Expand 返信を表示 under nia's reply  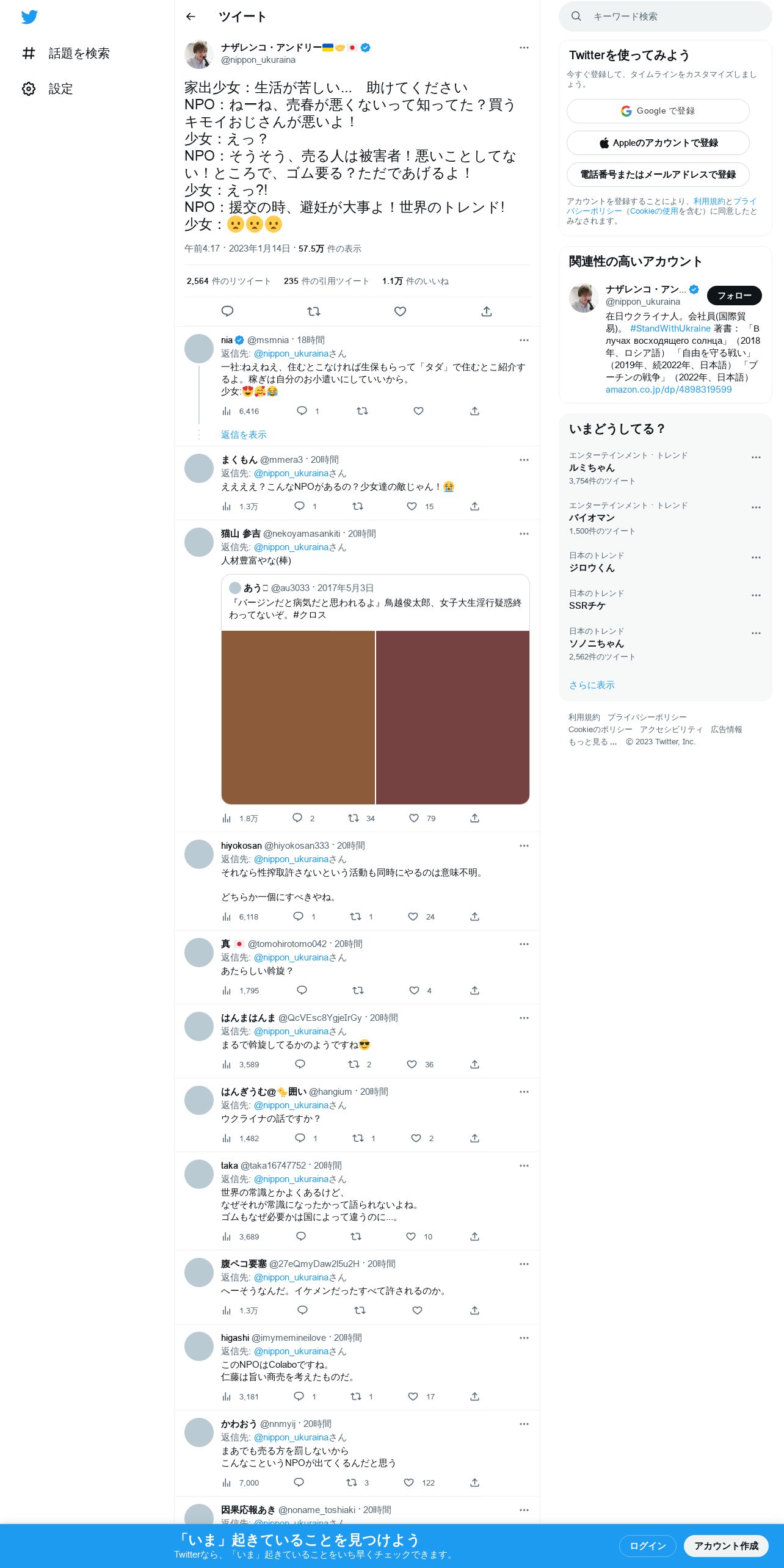point(244,435)
